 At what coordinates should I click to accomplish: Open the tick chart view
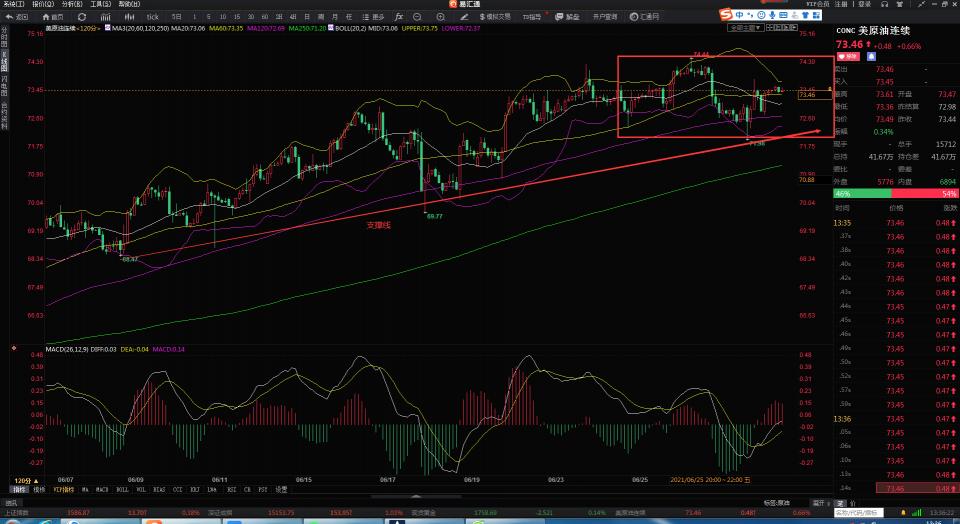[x=152, y=17]
